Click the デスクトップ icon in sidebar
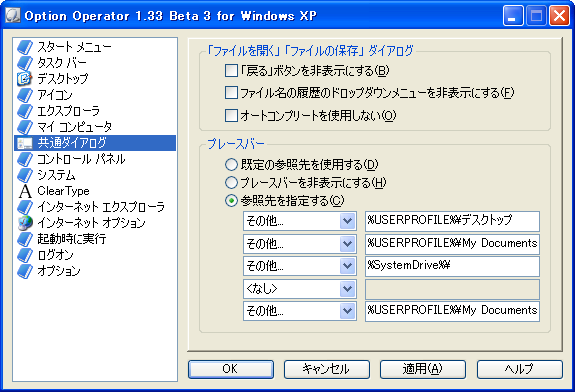This screenshot has width=575, height=392. click(x=25, y=79)
